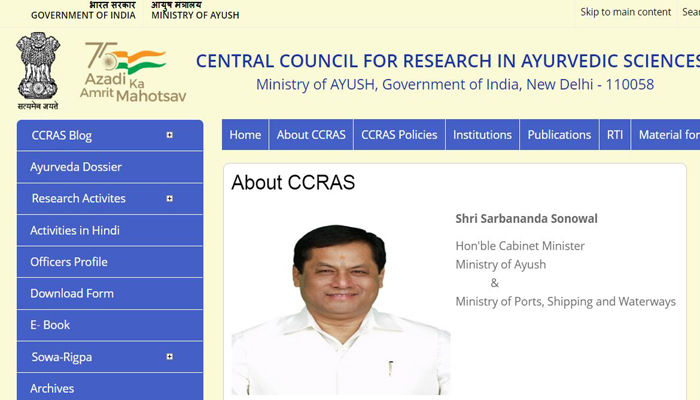Image resolution: width=700 pixels, height=400 pixels.
Task: Open the Publications navigation tab
Action: point(559,134)
